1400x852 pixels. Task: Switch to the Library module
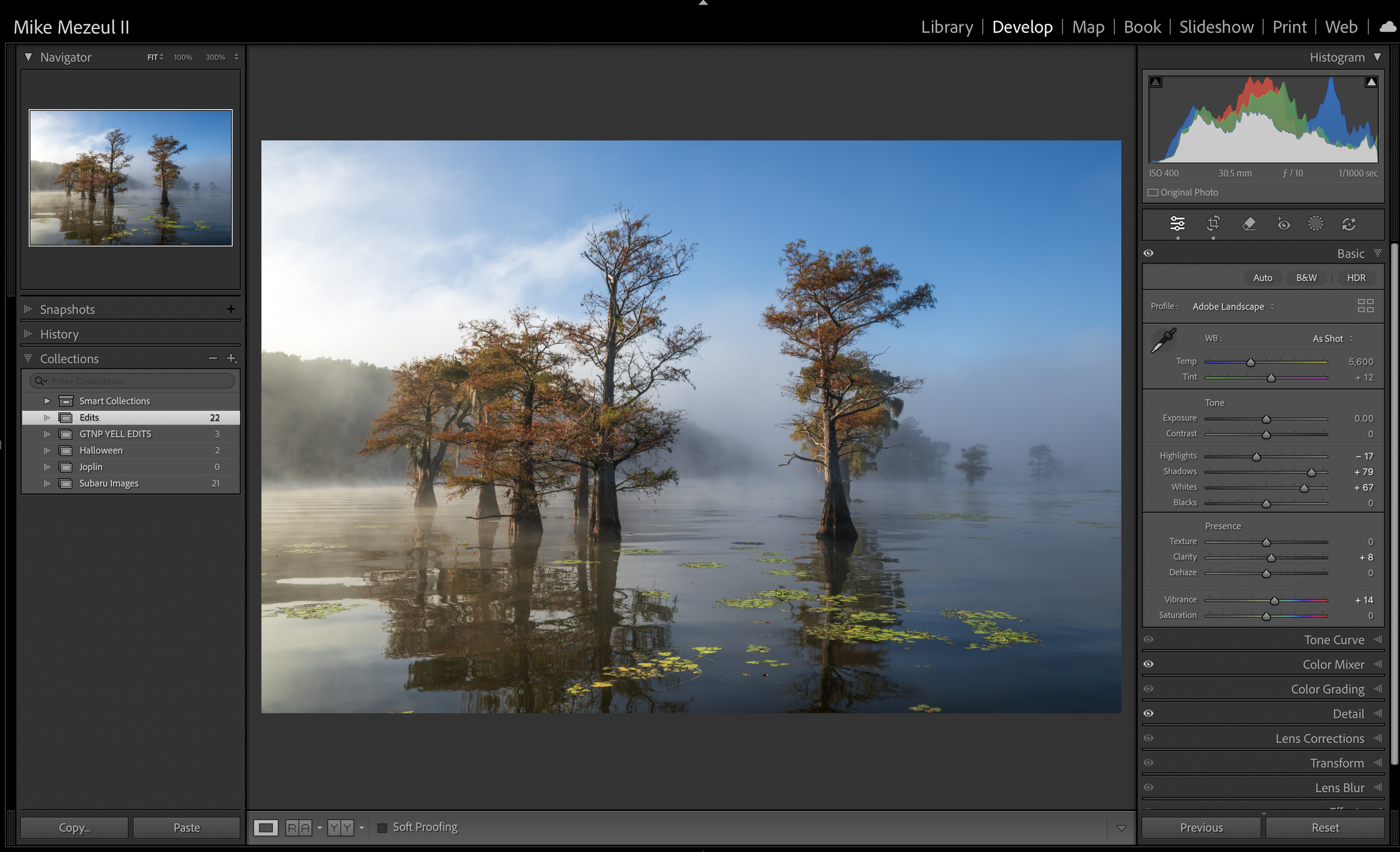click(x=946, y=27)
